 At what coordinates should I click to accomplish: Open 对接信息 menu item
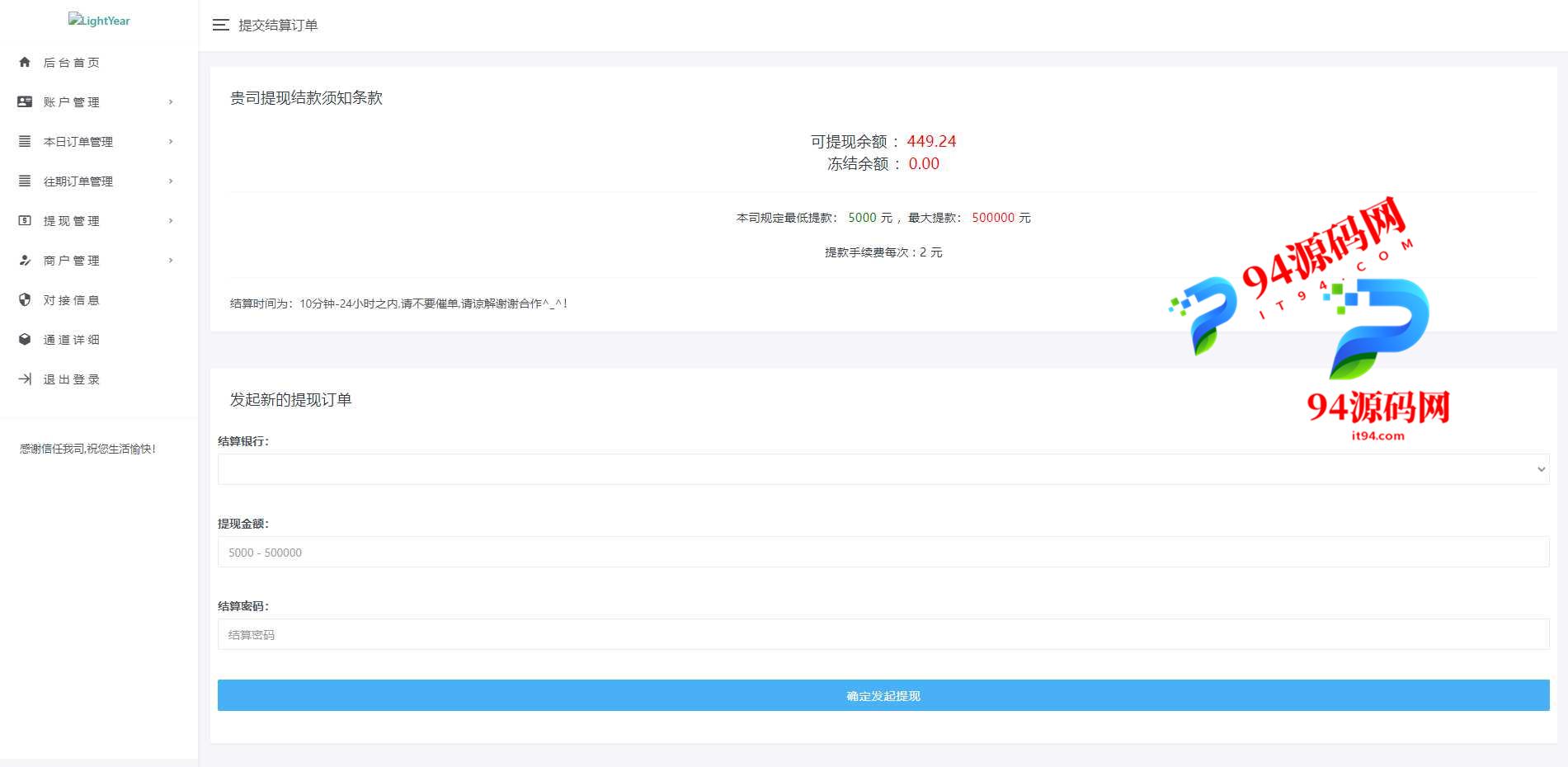coord(99,299)
